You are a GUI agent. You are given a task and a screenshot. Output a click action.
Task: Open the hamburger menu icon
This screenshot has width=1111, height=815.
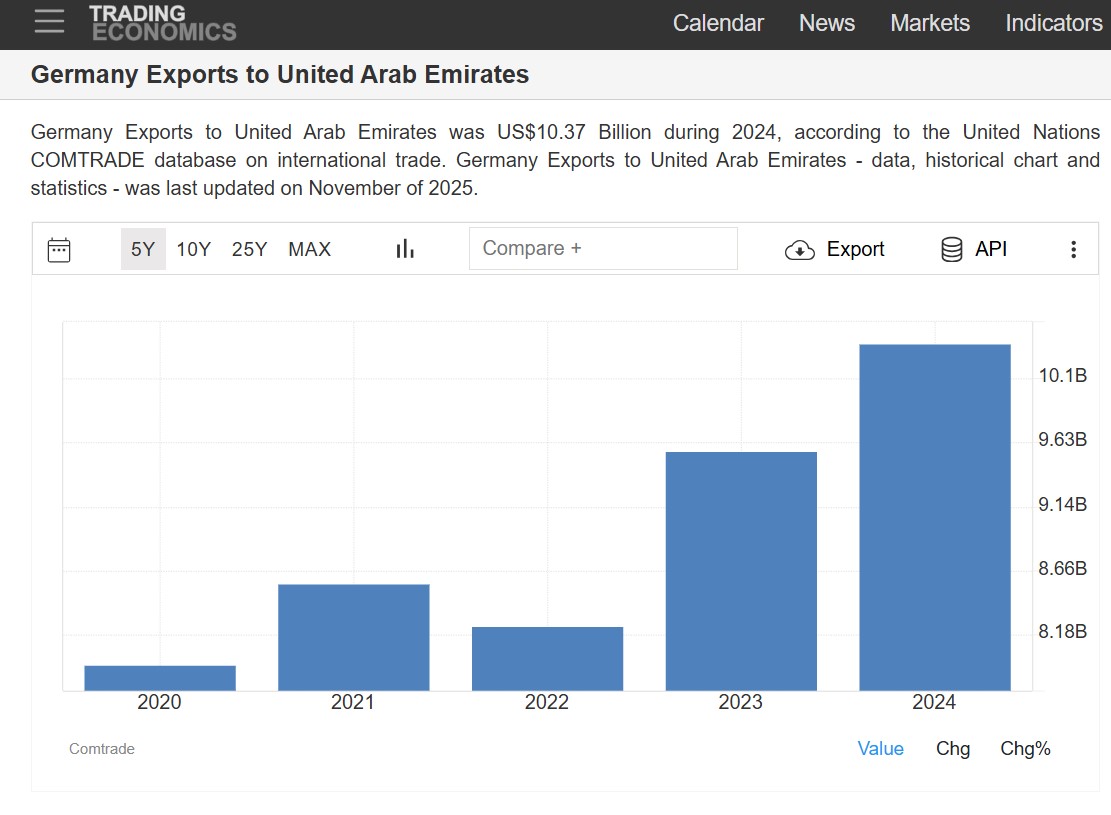(49, 21)
